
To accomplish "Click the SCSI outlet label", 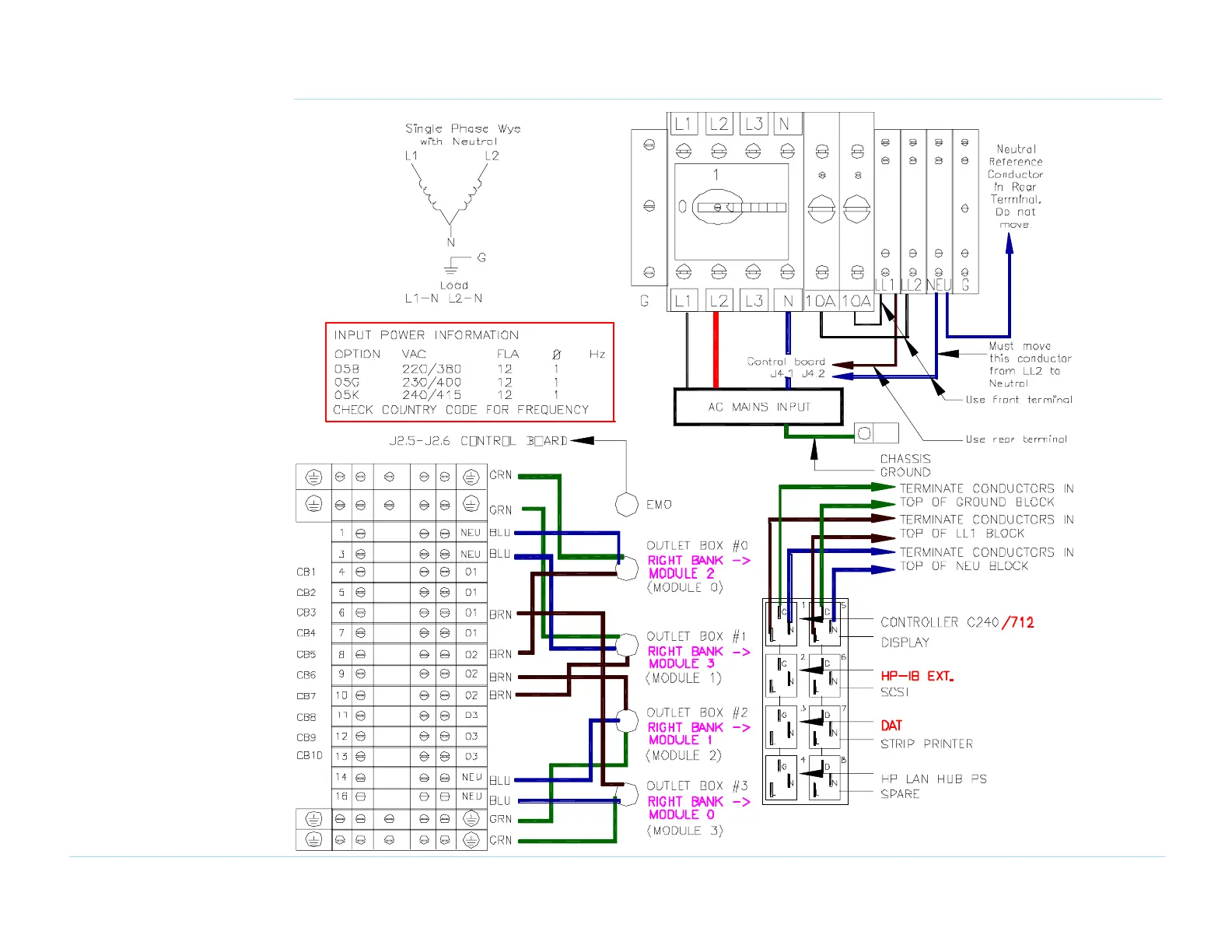I will tap(894, 692).
